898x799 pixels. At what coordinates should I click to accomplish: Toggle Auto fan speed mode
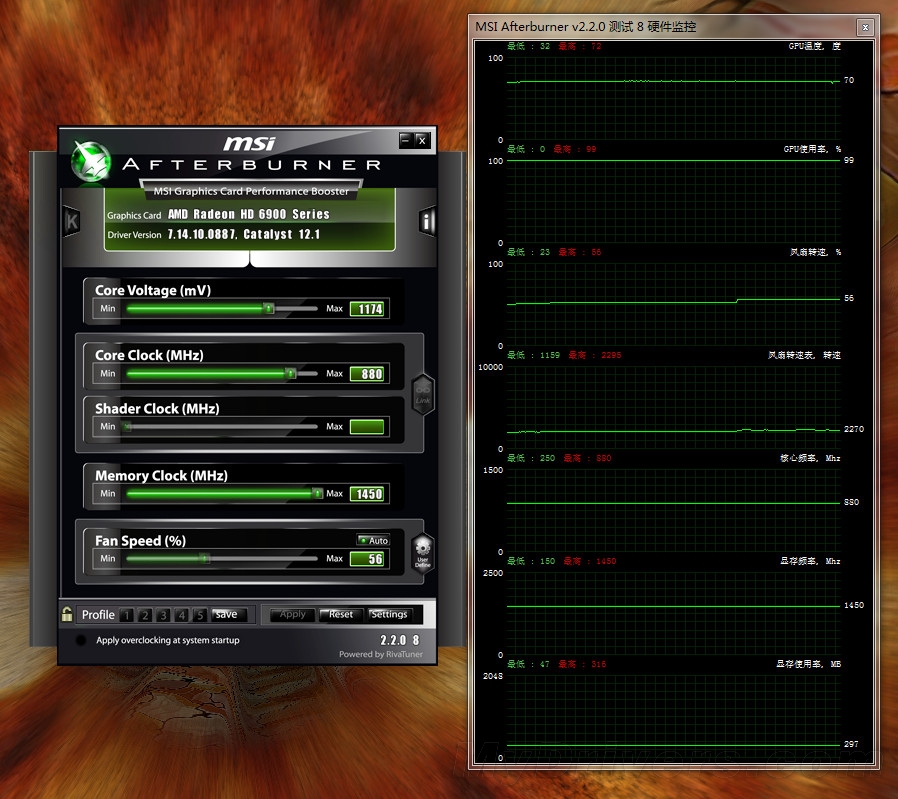pos(373,540)
